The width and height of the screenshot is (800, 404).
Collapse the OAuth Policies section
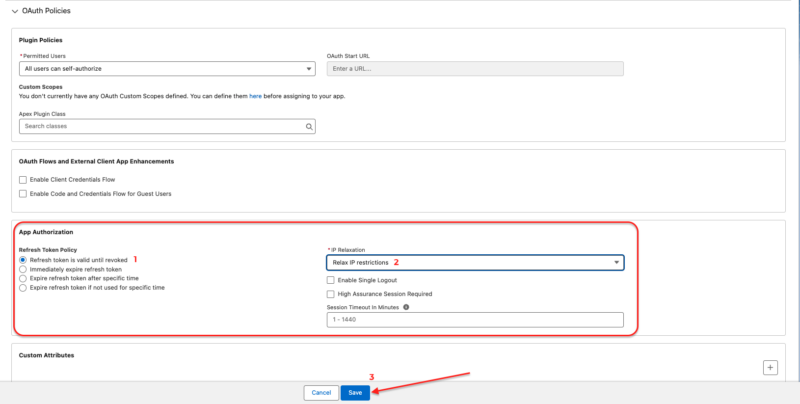pyautogui.click(x=15, y=11)
